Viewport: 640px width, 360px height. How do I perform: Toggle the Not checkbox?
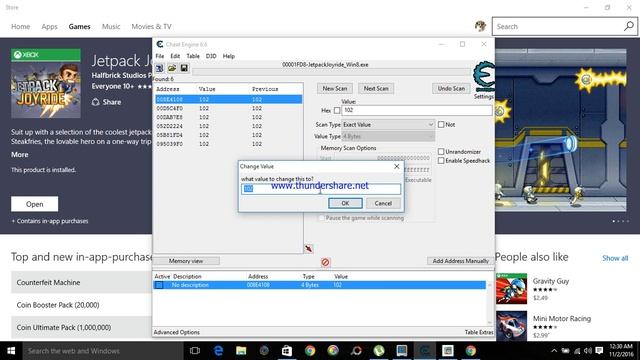tap(441, 124)
